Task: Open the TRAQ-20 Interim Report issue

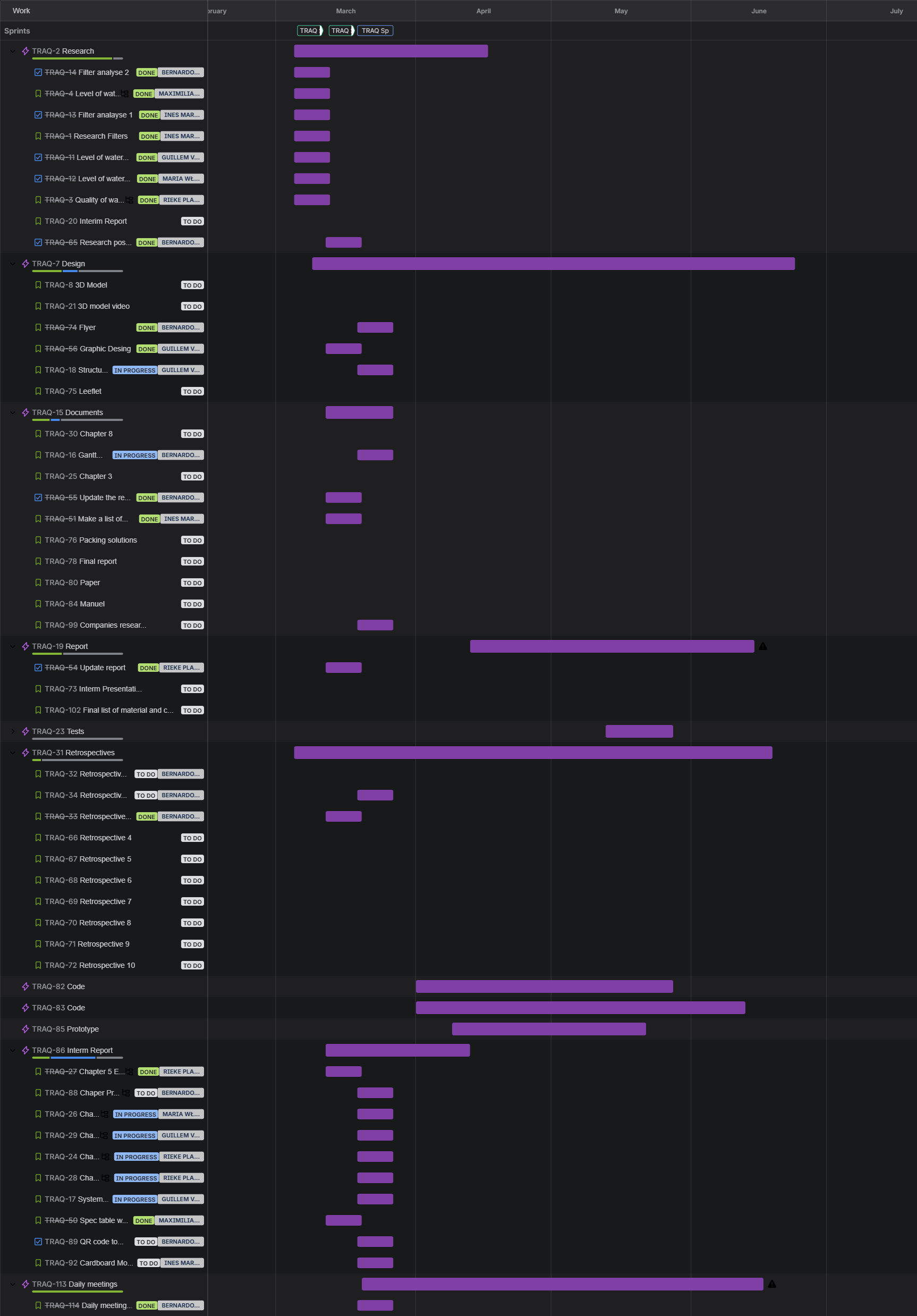Action: pyautogui.click(x=86, y=221)
